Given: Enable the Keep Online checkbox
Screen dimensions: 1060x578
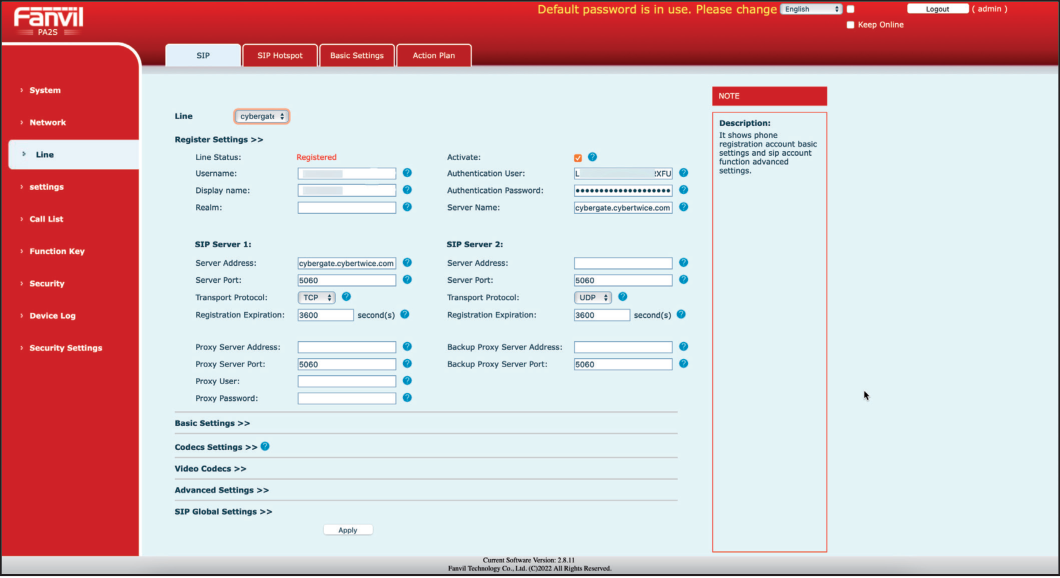Looking at the screenshot, I should [x=850, y=25].
